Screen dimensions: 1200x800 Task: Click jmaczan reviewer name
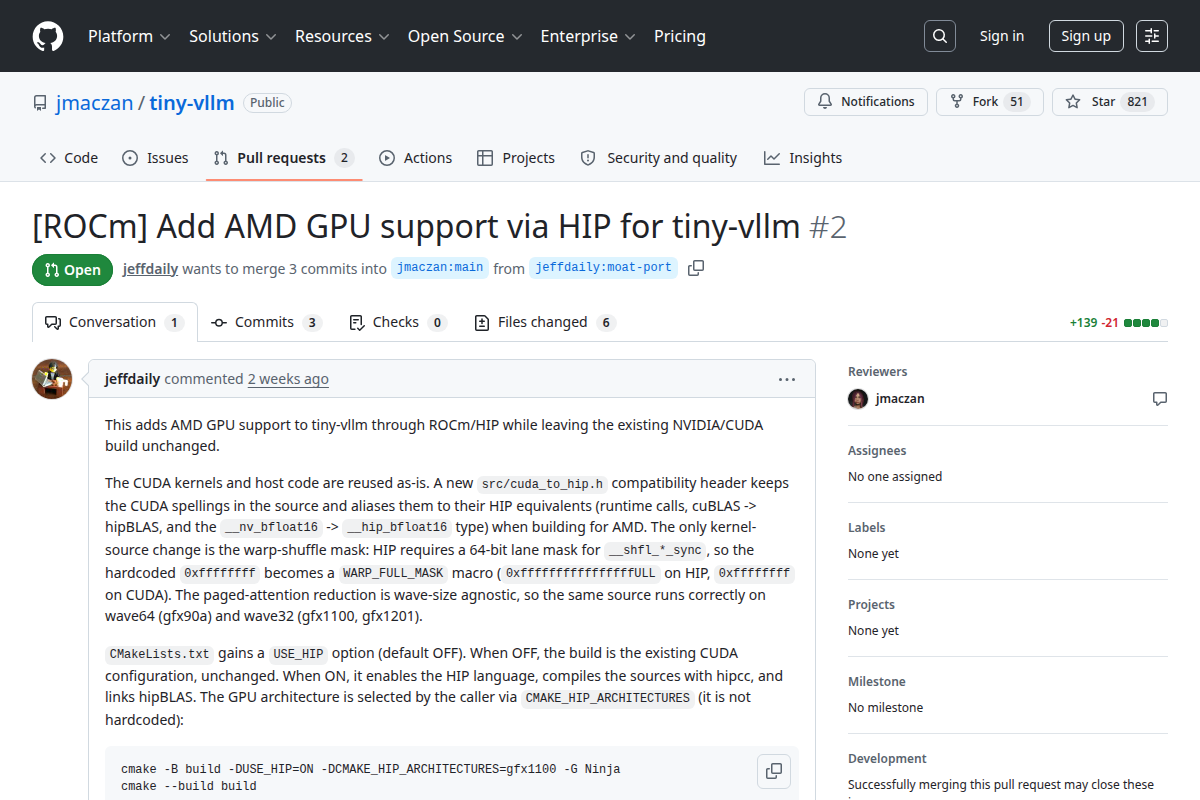pyautogui.click(x=900, y=398)
